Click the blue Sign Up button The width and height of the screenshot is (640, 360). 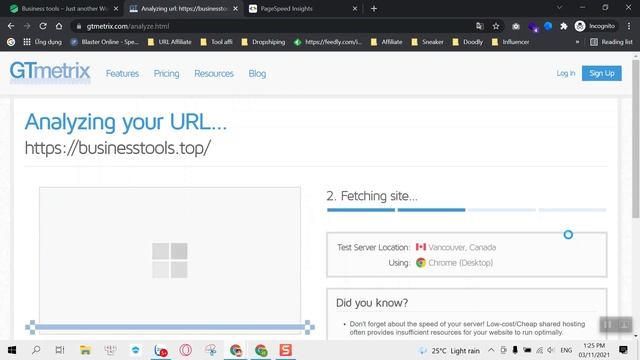(602, 73)
